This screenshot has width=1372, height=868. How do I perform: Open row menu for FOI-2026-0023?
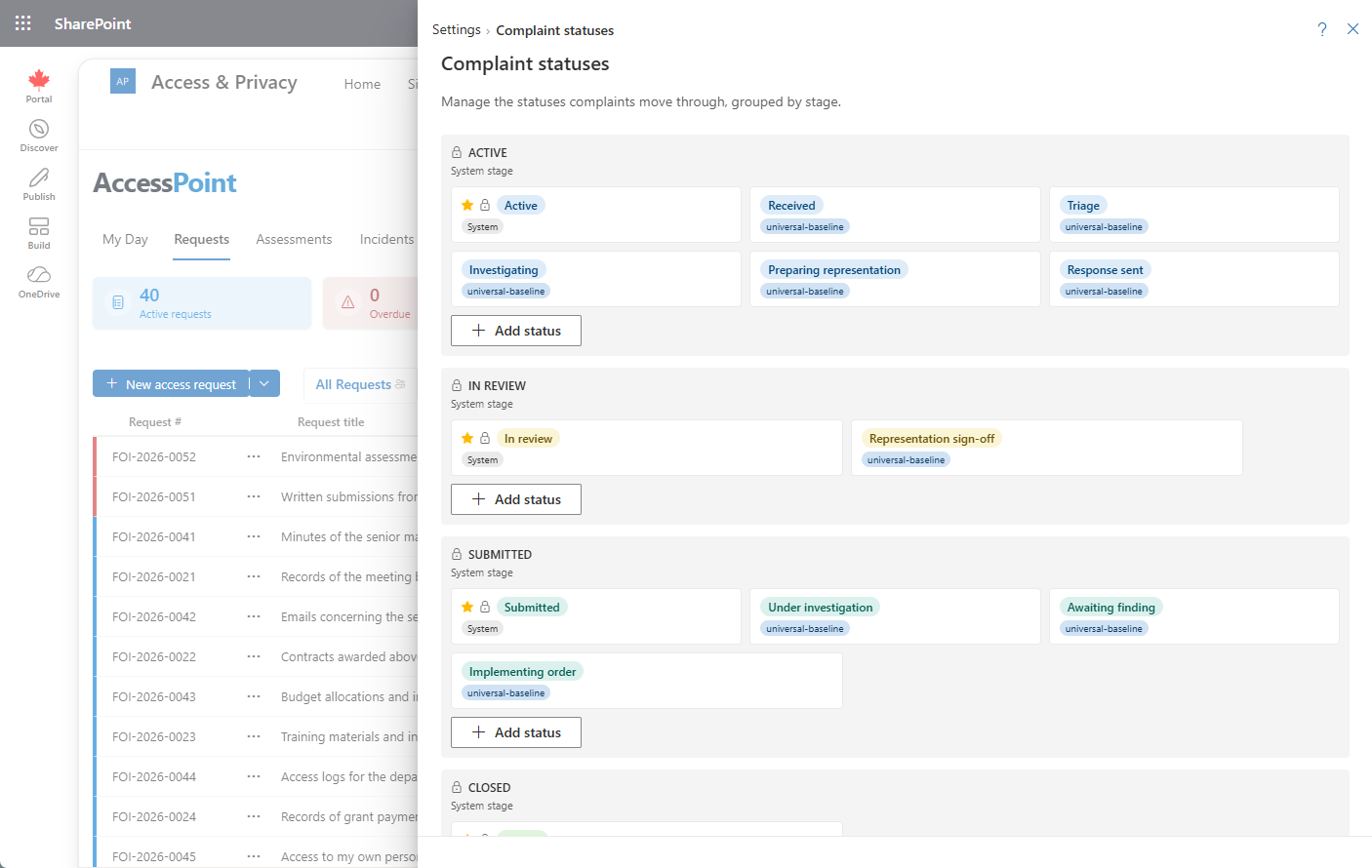(x=254, y=736)
